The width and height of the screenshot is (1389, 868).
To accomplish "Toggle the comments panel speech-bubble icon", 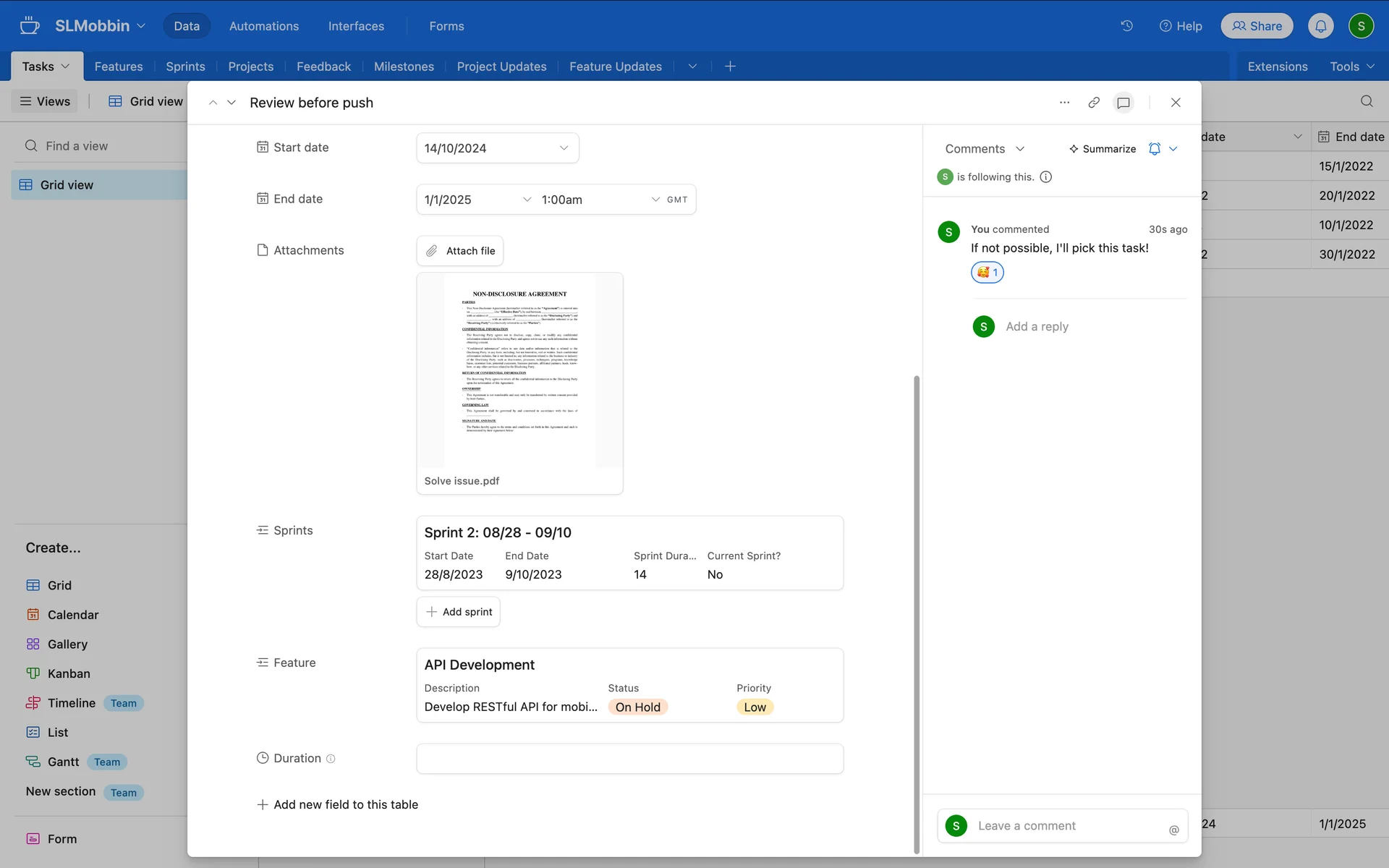I will pyautogui.click(x=1123, y=103).
